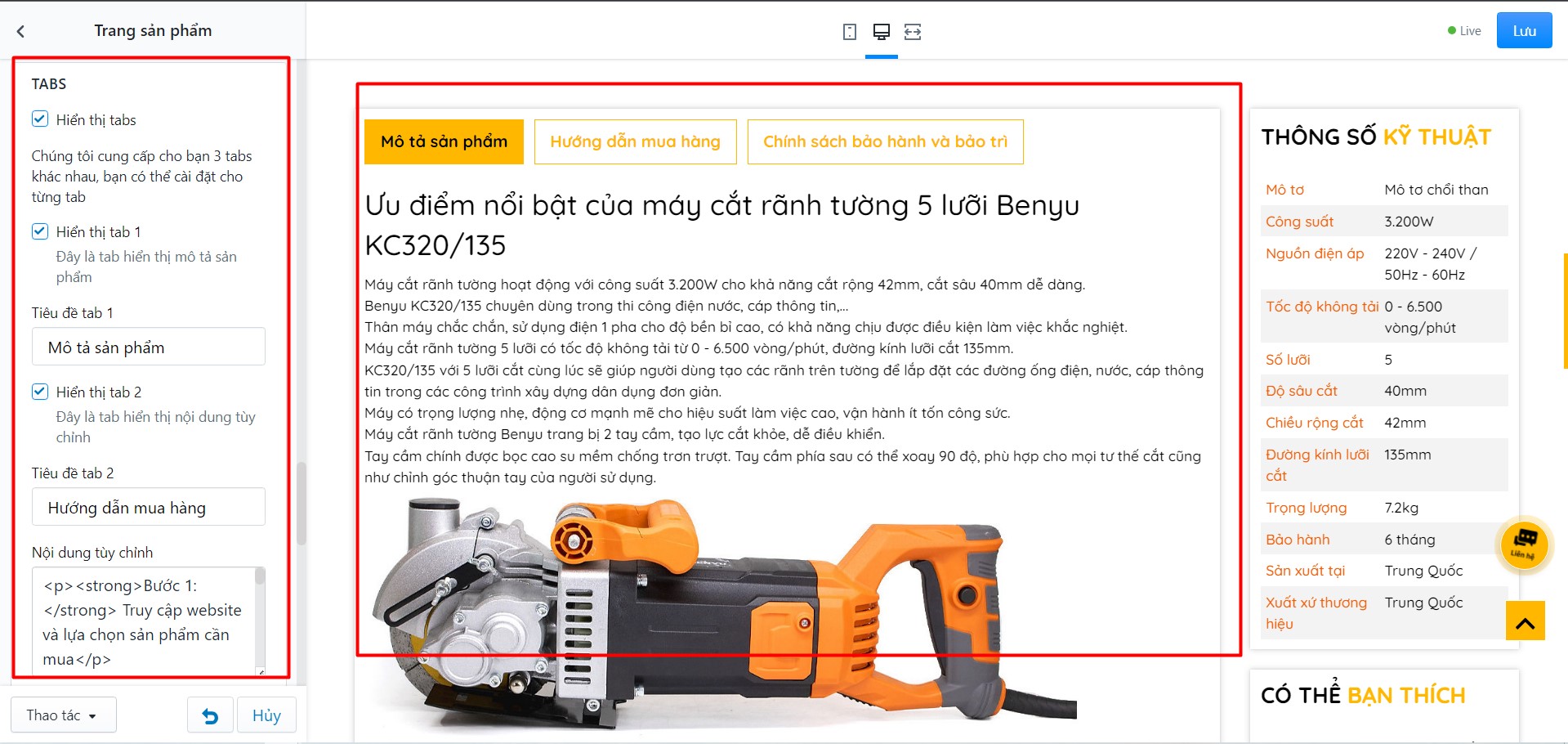Click the Trang sản phẩm header title
This screenshot has width=1568, height=744.
click(x=153, y=30)
